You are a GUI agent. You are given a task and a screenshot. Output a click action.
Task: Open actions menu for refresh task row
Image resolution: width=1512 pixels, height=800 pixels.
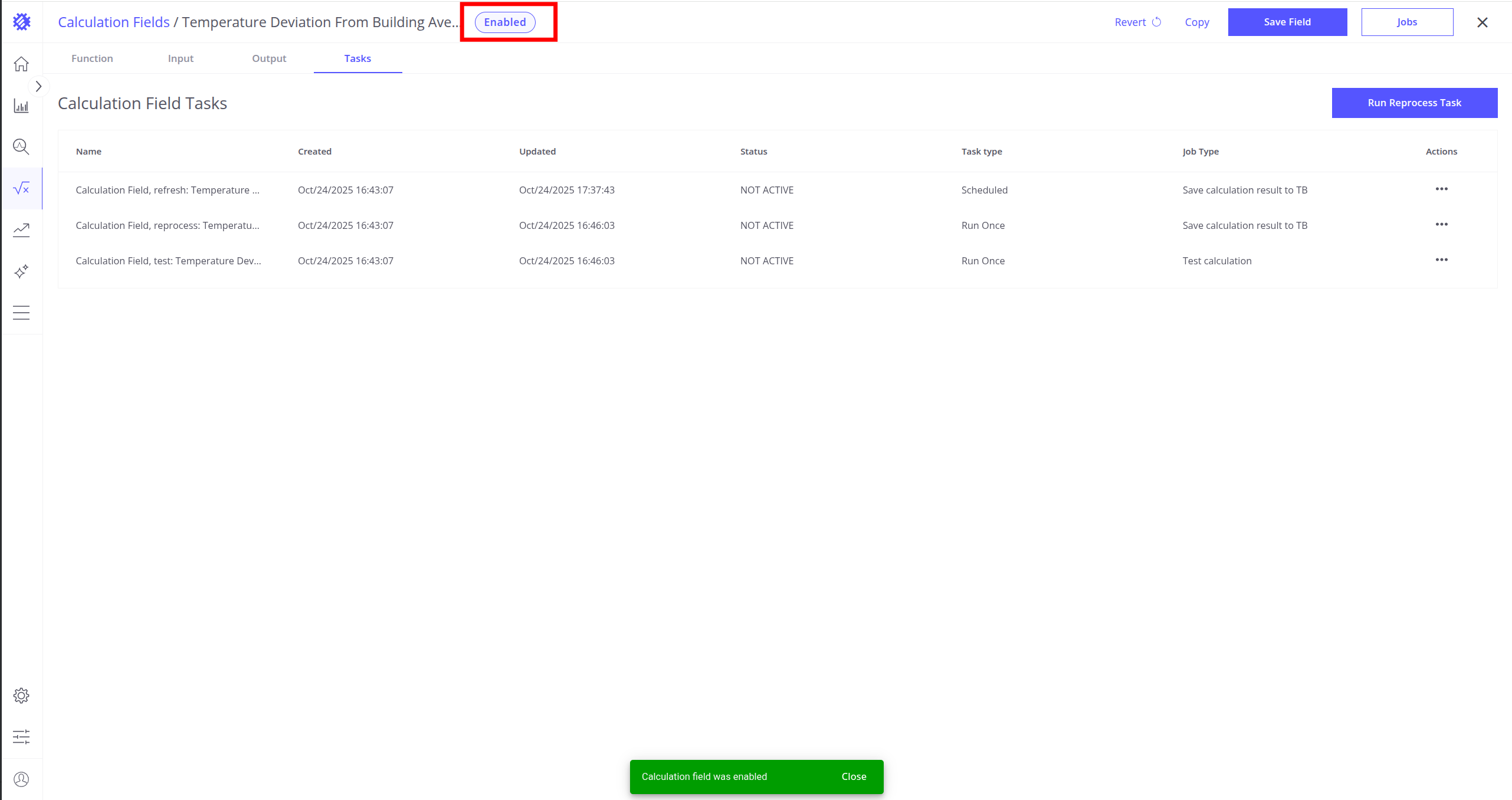click(1441, 189)
